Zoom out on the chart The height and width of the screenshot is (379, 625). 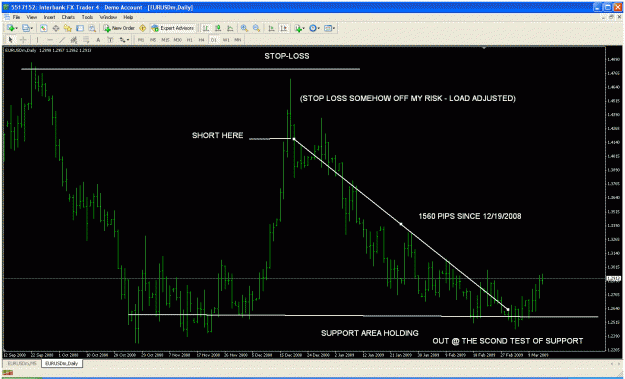click(x=256, y=28)
